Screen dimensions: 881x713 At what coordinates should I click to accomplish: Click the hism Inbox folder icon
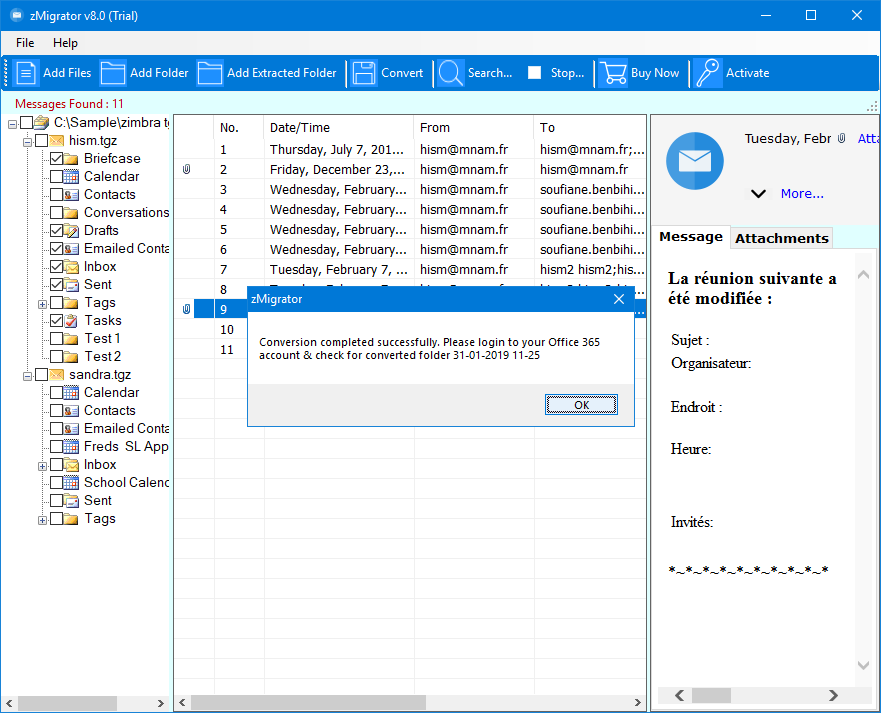[71, 266]
